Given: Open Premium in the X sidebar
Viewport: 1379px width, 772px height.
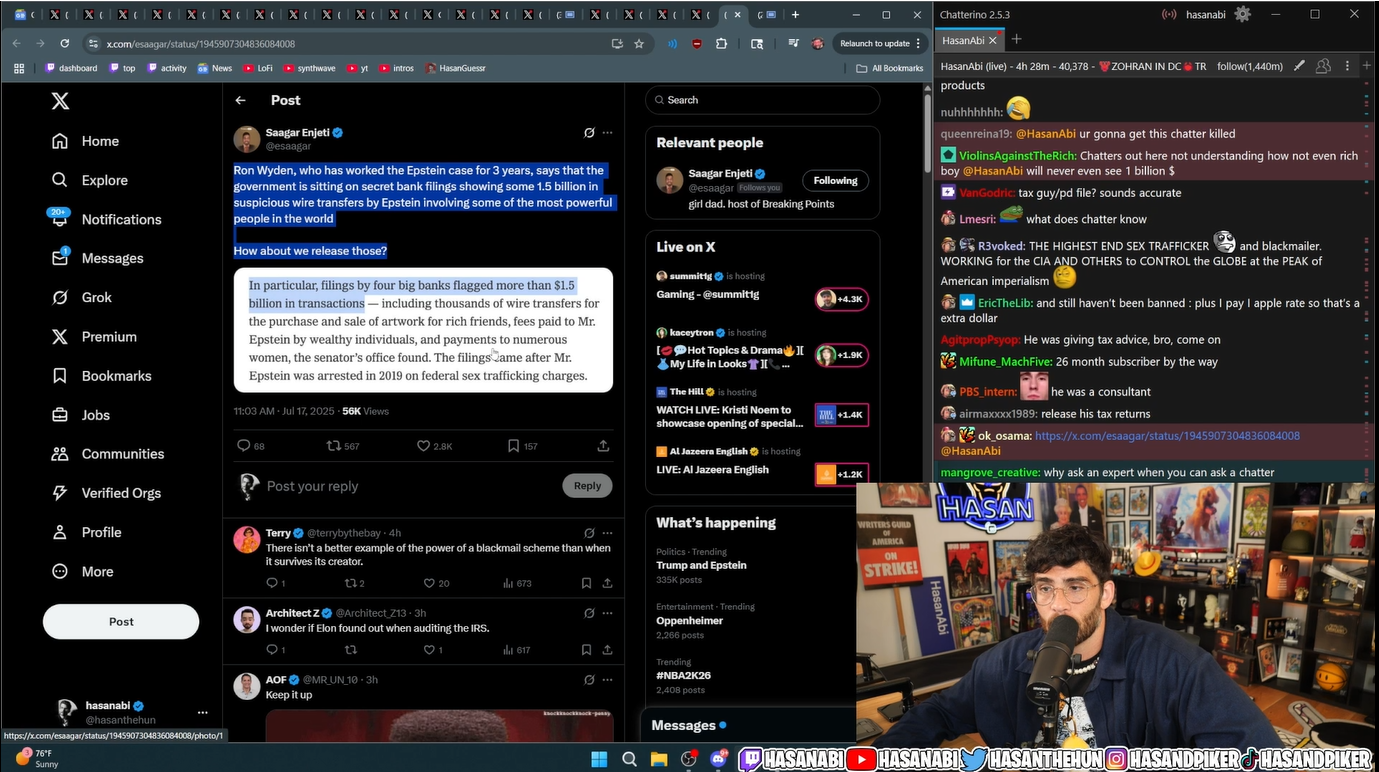Looking at the screenshot, I should (x=94, y=337).
